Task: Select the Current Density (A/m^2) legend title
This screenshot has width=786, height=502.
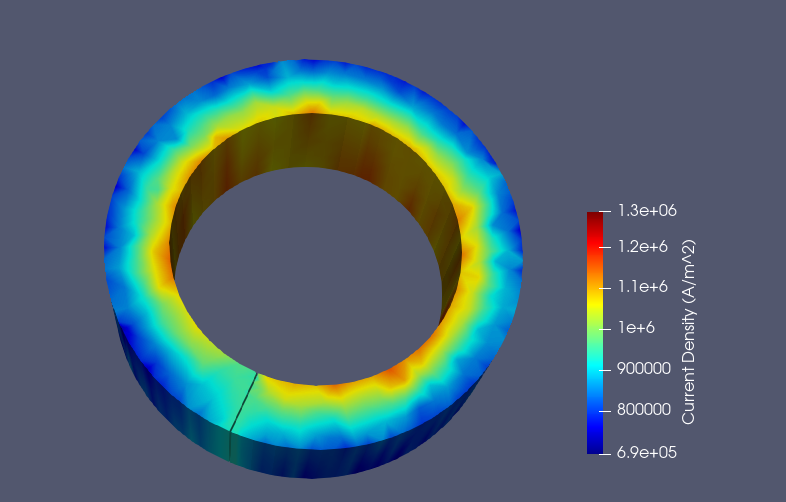Action: [x=688, y=331]
